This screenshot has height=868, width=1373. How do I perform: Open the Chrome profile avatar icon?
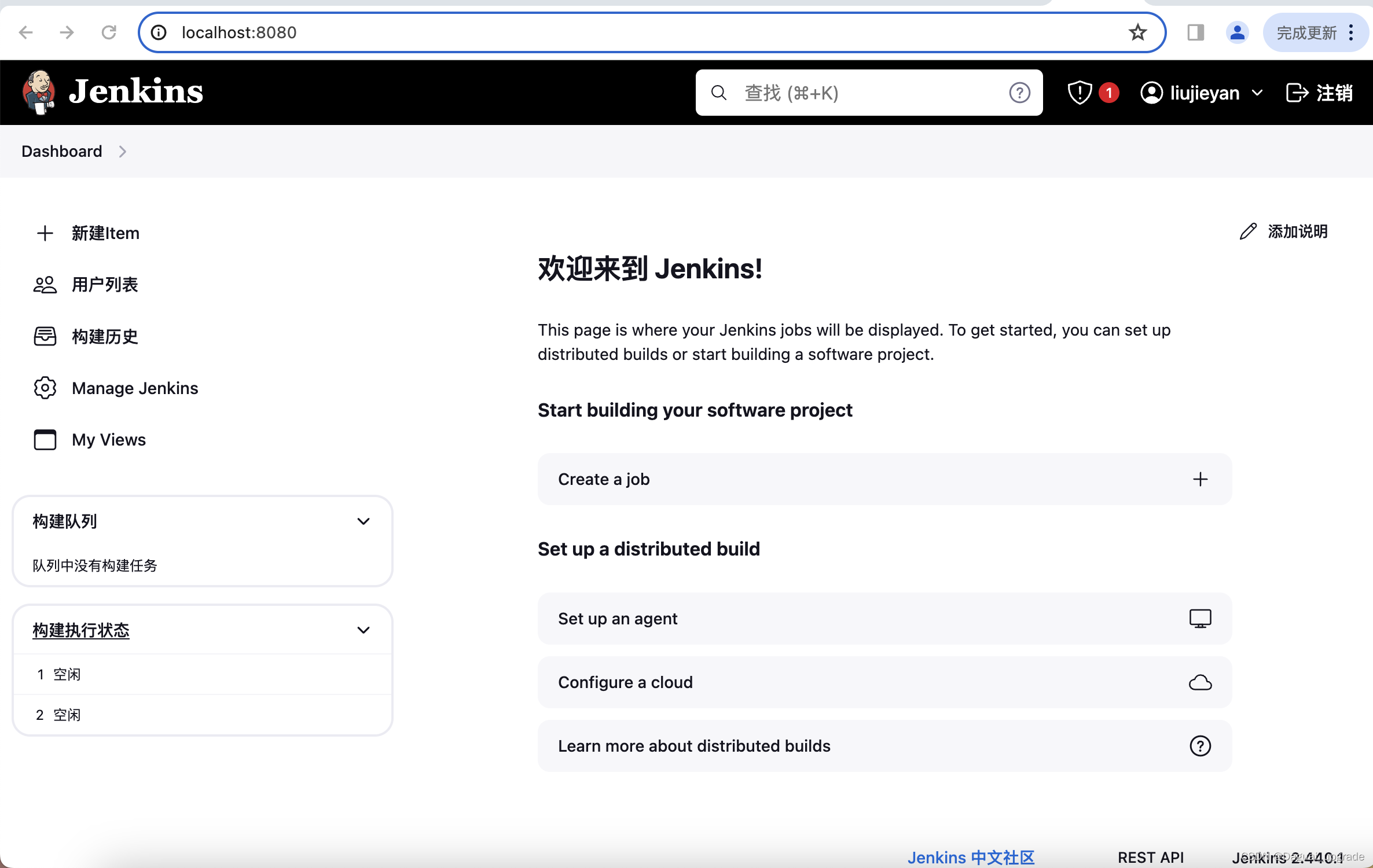point(1237,32)
